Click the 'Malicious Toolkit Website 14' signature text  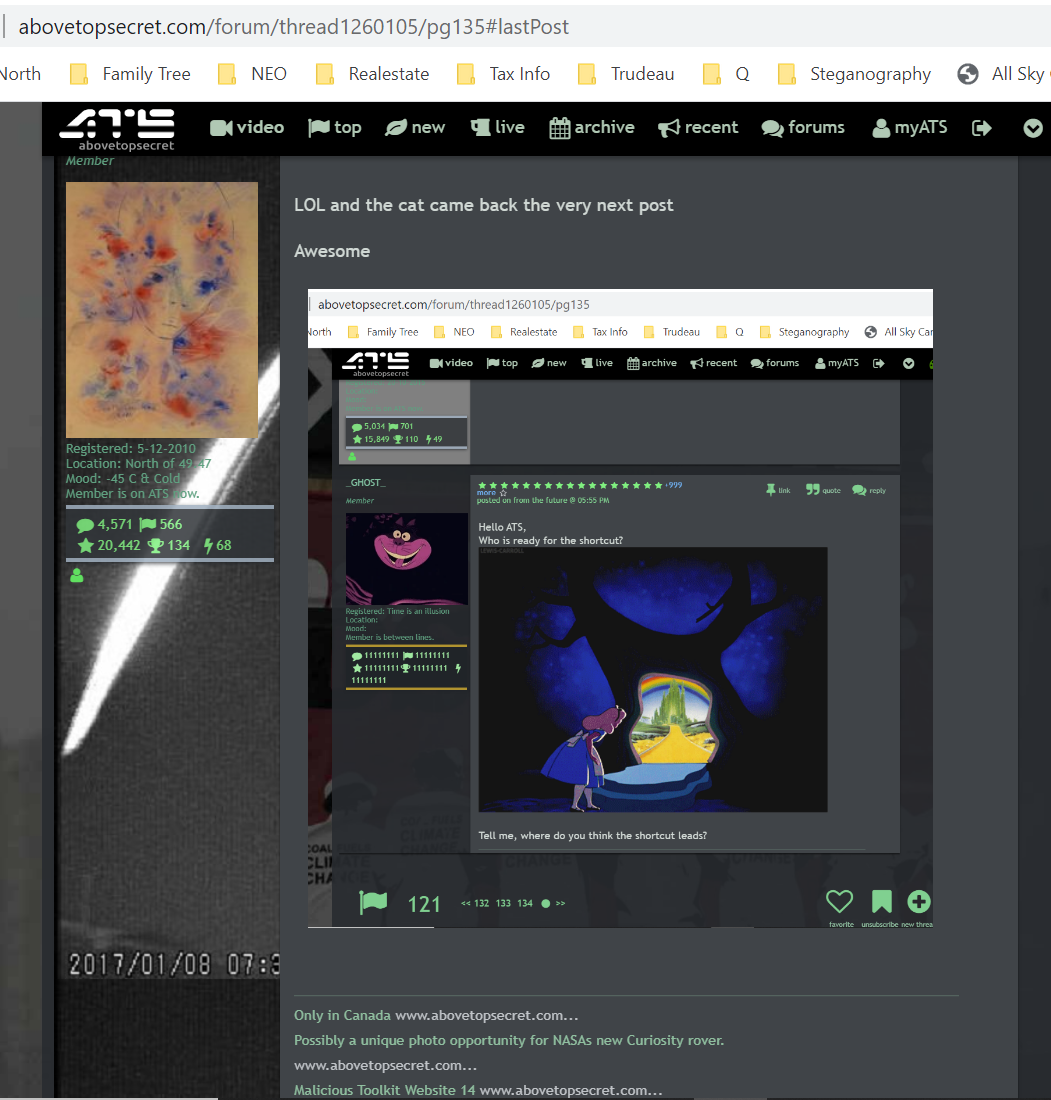[384, 1090]
